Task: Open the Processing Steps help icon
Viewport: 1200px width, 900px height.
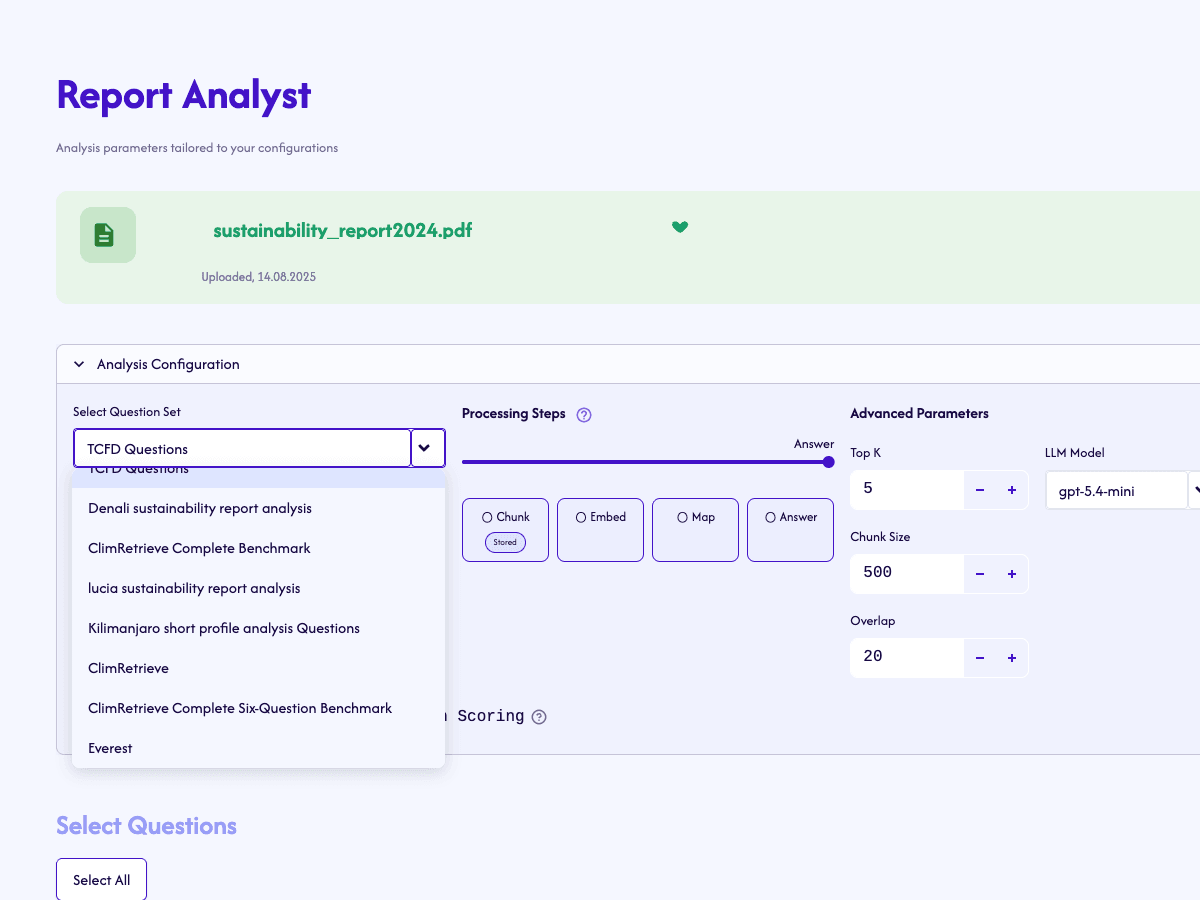Action: pyautogui.click(x=584, y=415)
